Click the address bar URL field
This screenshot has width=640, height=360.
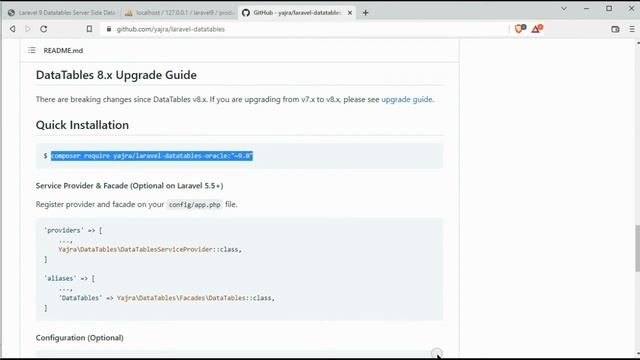coord(304,29)
